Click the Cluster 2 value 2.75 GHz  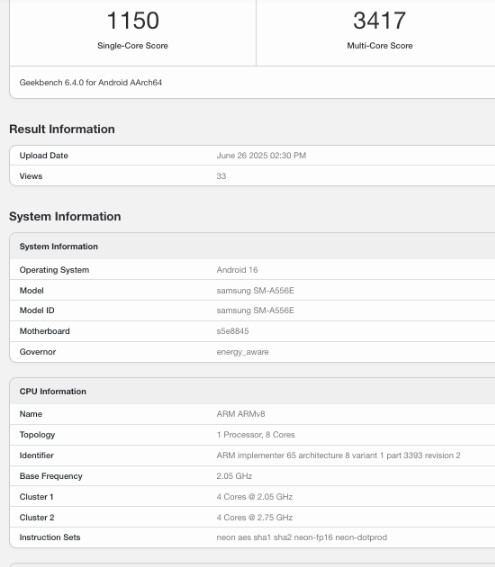(x=255, y=517)
